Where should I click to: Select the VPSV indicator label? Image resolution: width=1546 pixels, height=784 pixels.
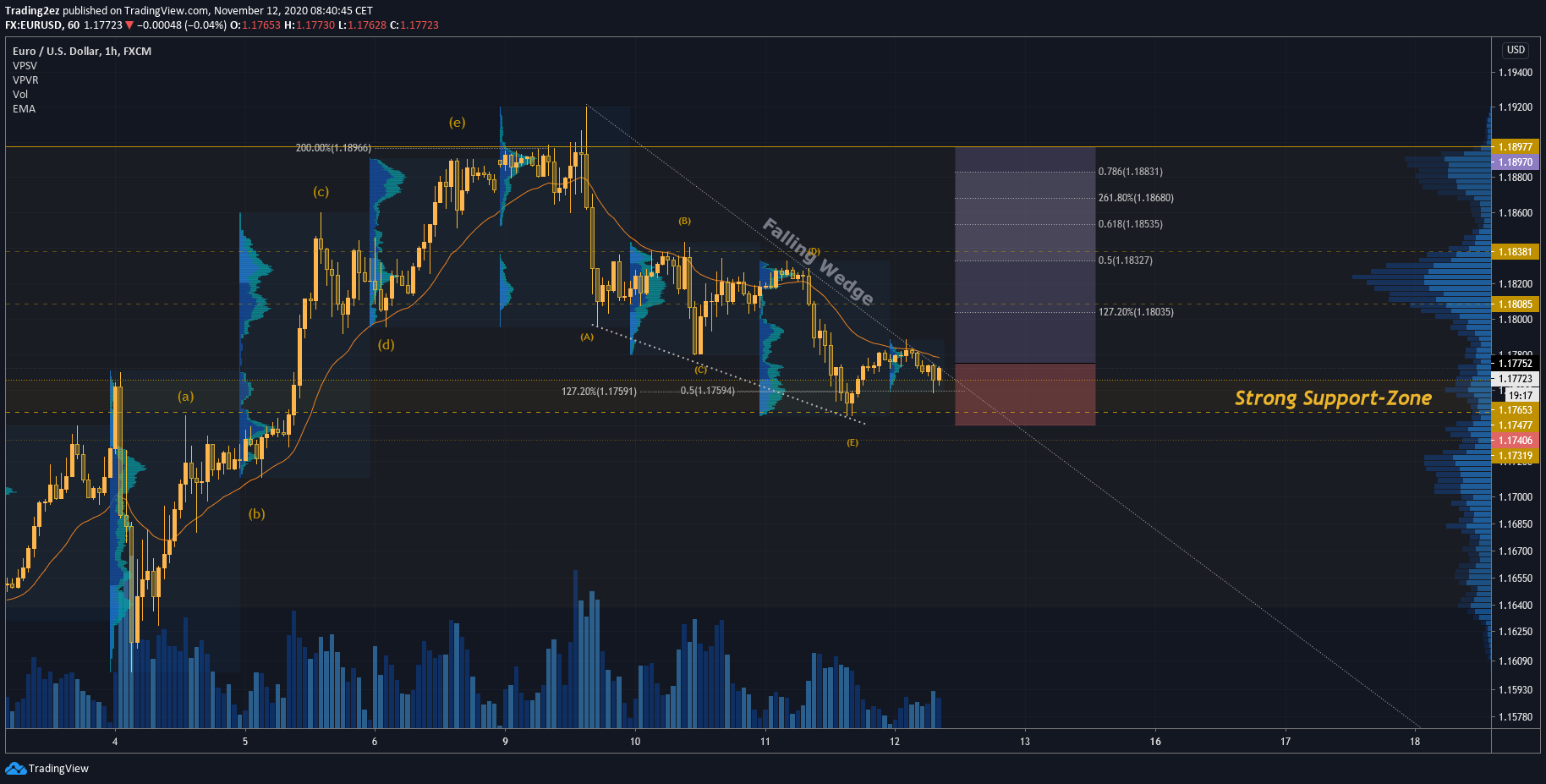[x=25, y=65]
